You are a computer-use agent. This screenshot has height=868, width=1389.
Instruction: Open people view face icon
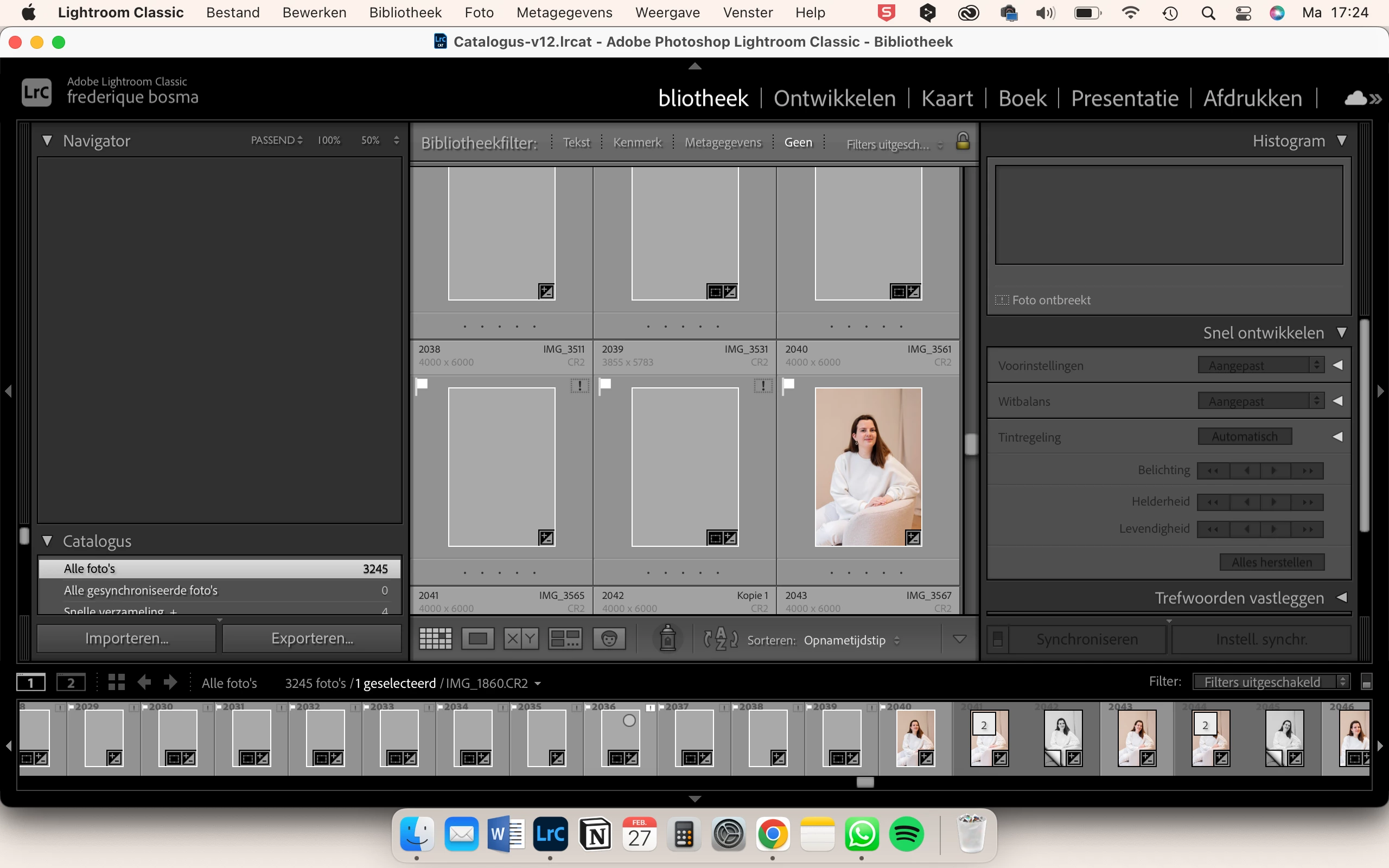[609, 639]
